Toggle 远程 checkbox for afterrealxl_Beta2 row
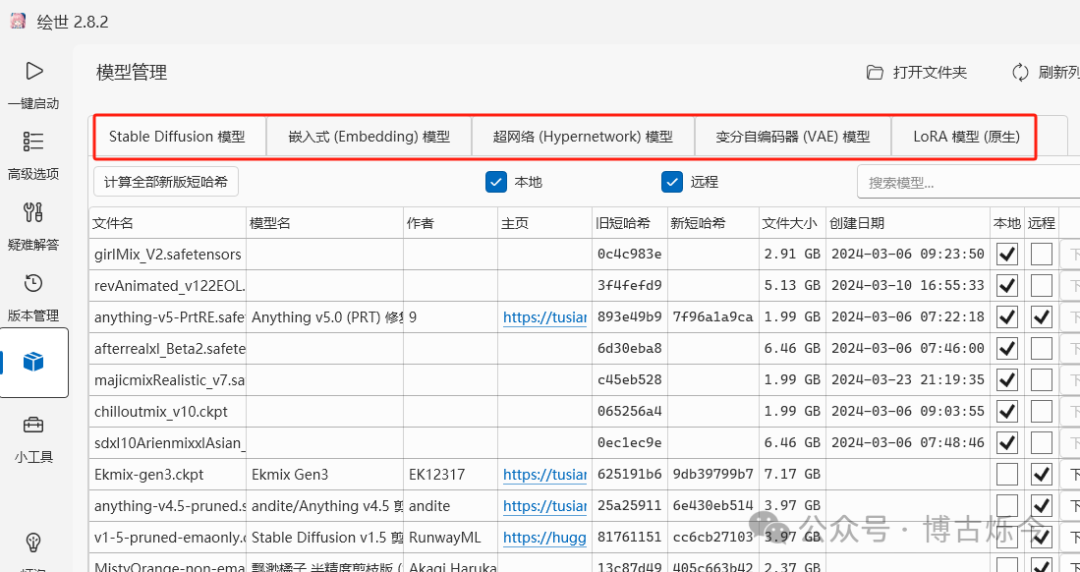Image resolution: width=1080 pixels, height=572 pixels. point(1041,349)
